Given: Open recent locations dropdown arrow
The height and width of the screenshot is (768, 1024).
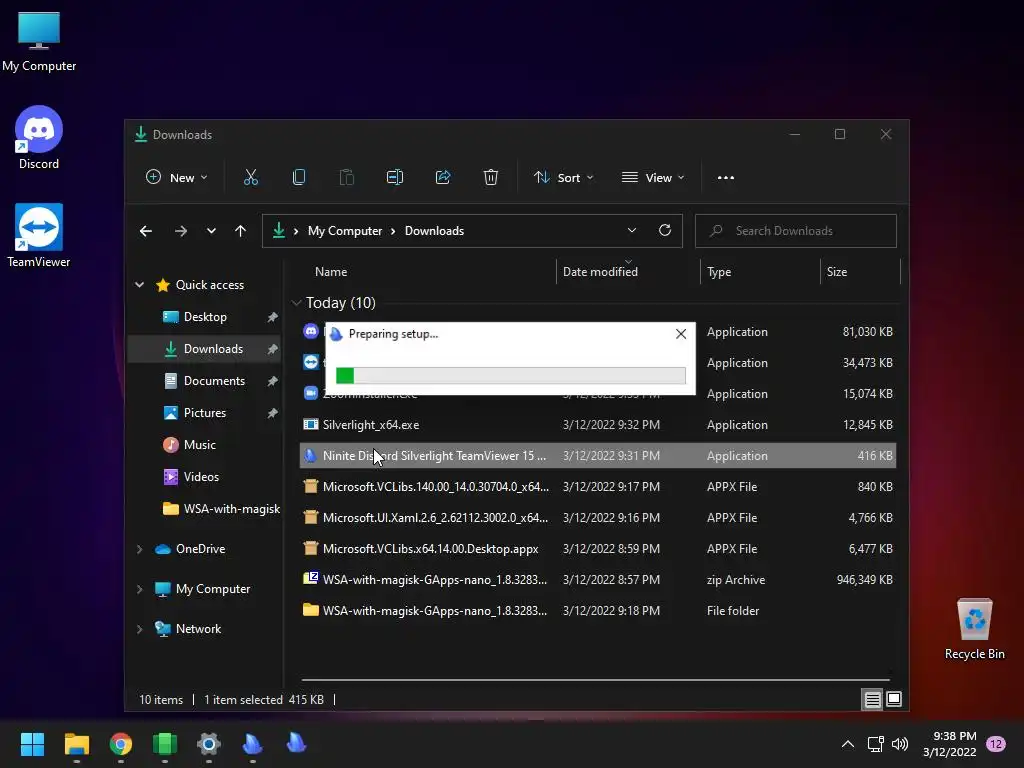Looking at the screenshot, I should coord(211,231).
